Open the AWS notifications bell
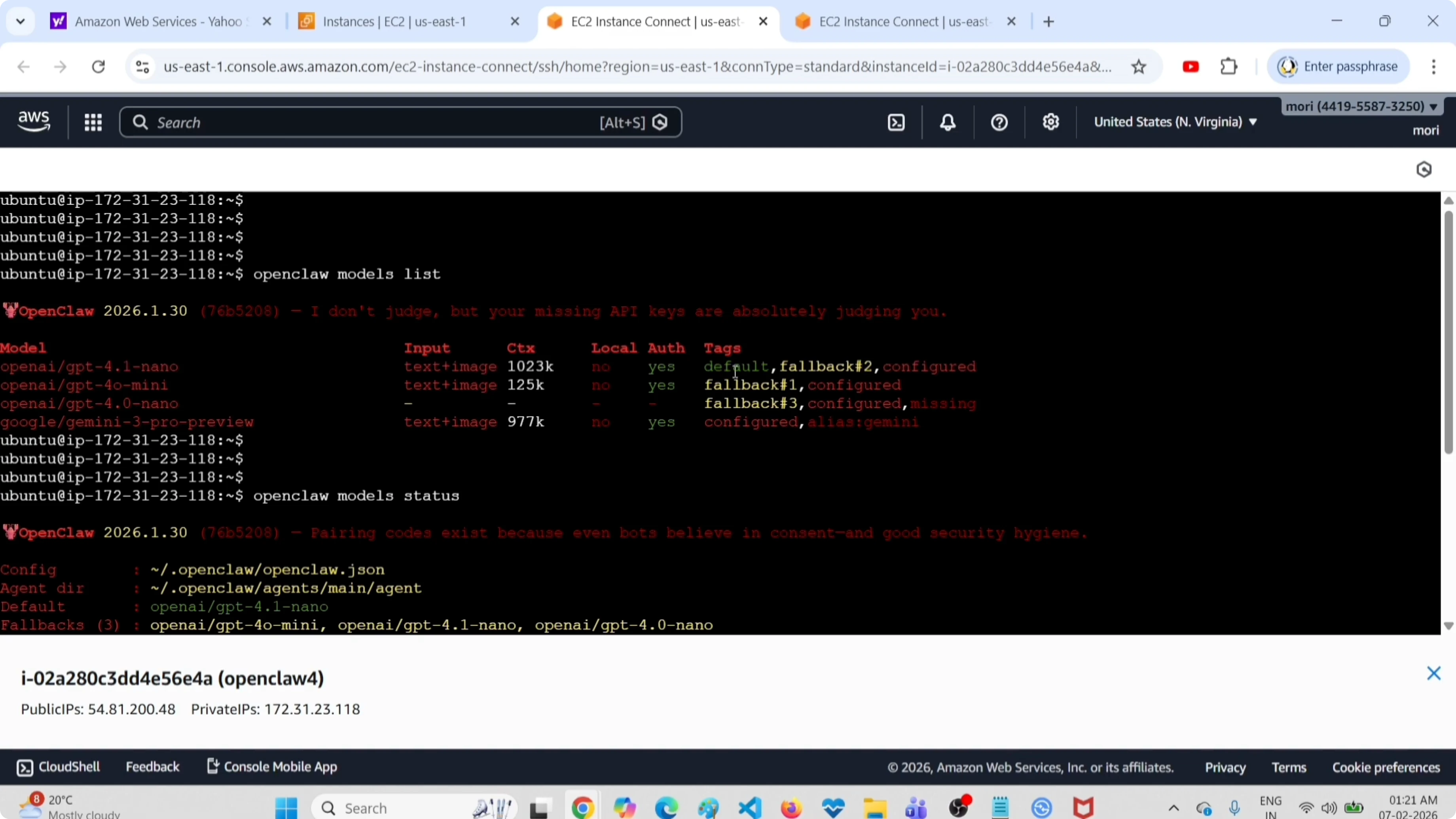 click(947, 121)
